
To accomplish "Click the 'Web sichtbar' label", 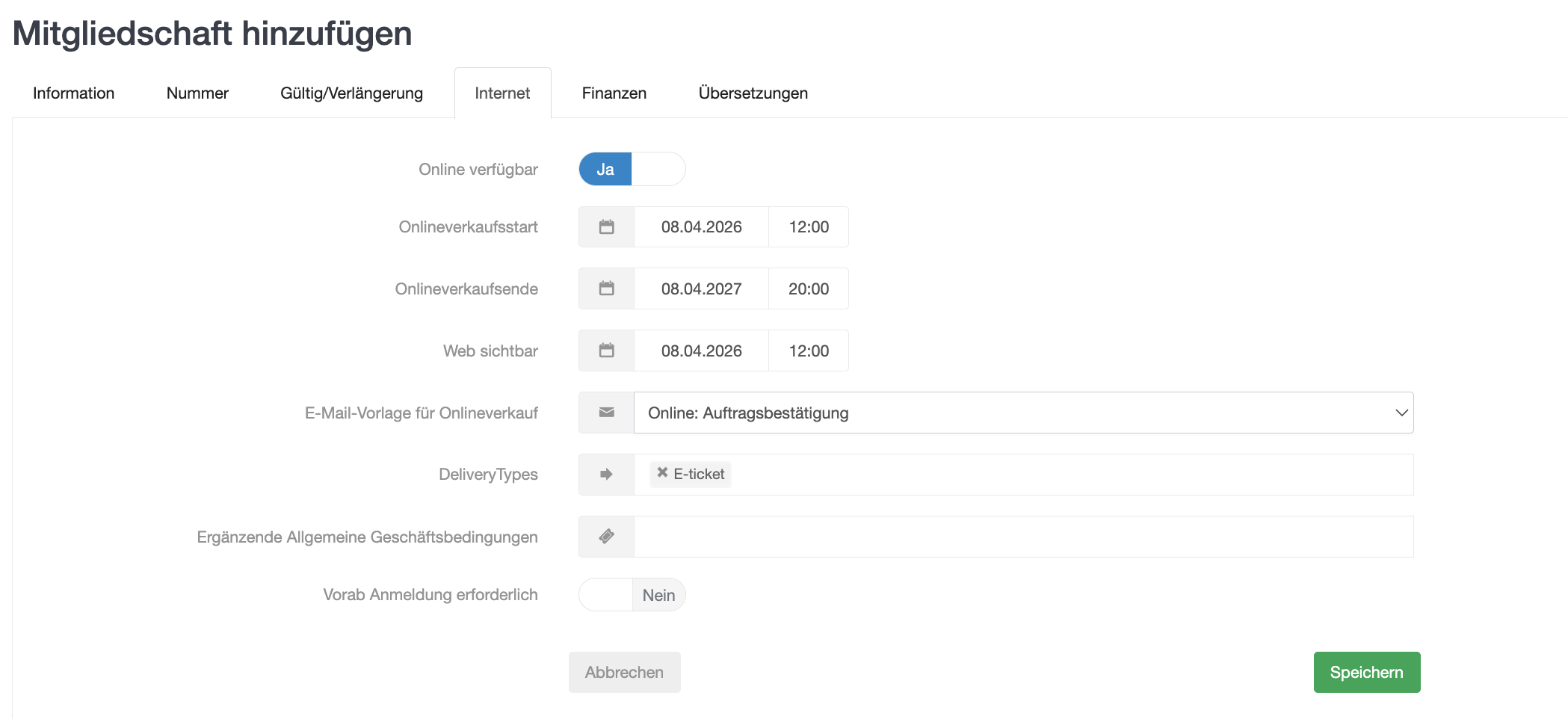I will [x=490, y=351].
